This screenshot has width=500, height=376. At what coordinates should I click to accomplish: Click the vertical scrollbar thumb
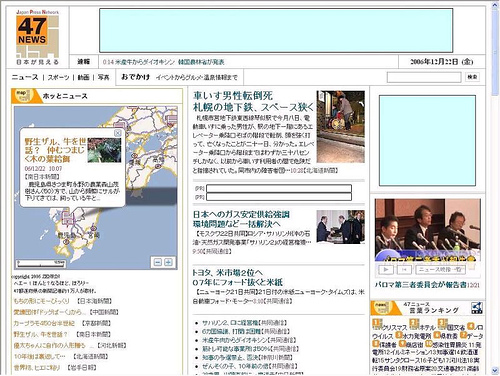tap(495, 52)
